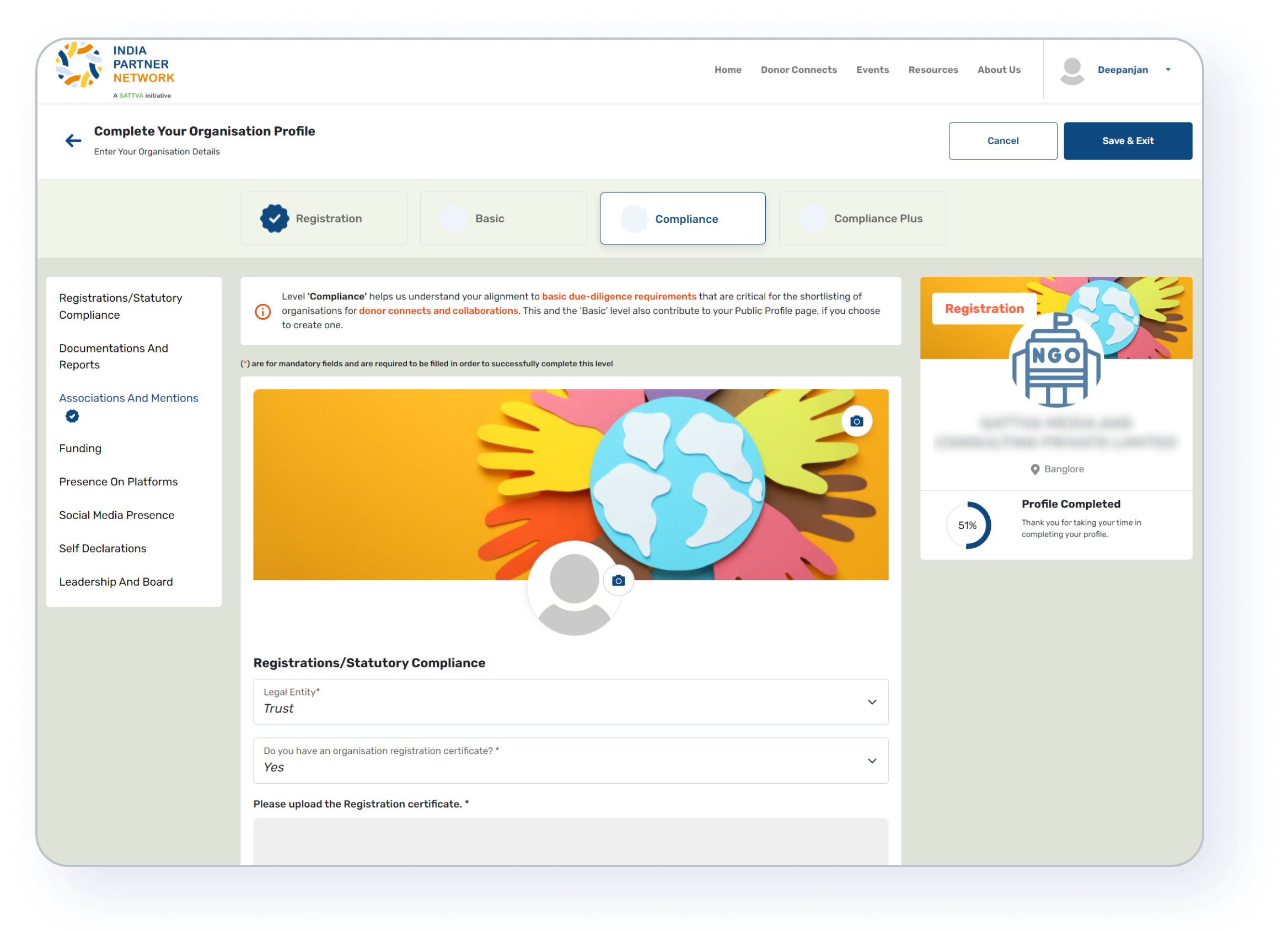Viewport: 1288px width, 931px height.
Task: Click the user avatar in header
Action: click(1072, 71)
